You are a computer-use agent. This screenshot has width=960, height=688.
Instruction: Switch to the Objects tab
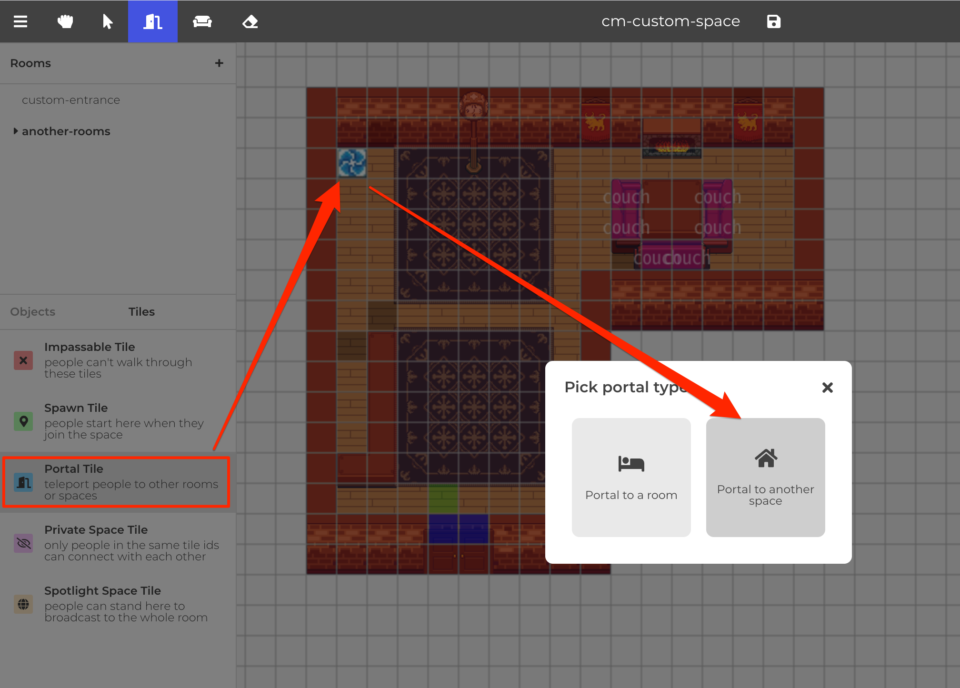[32, 311]
